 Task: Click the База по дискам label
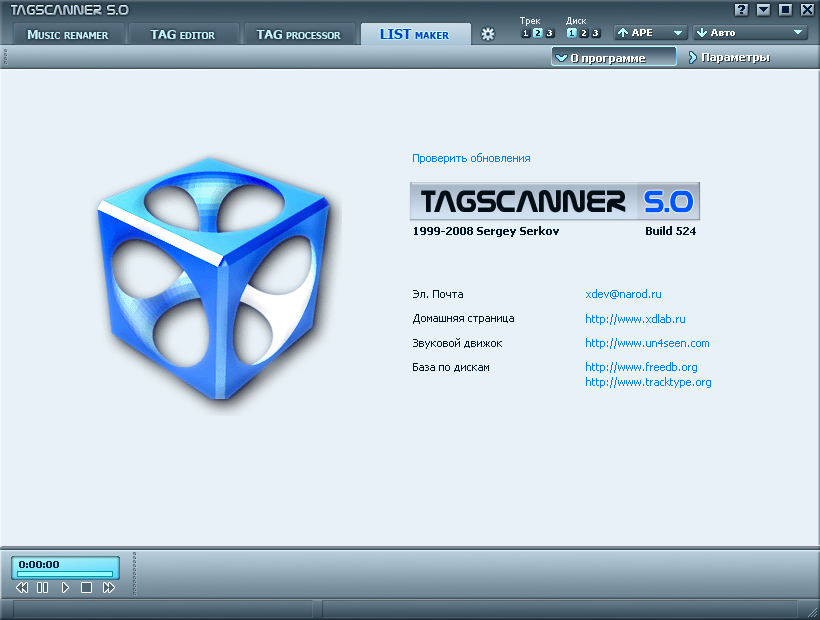pos(451,368)
